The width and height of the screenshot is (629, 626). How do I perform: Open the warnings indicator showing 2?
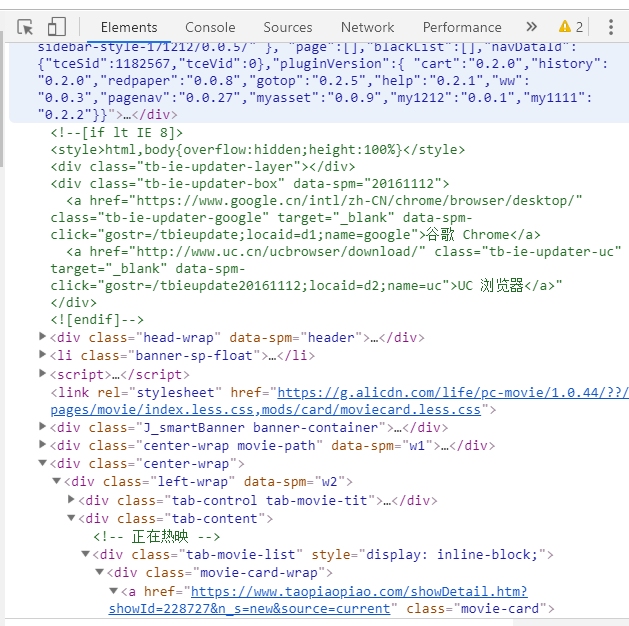tap(571, 27)
